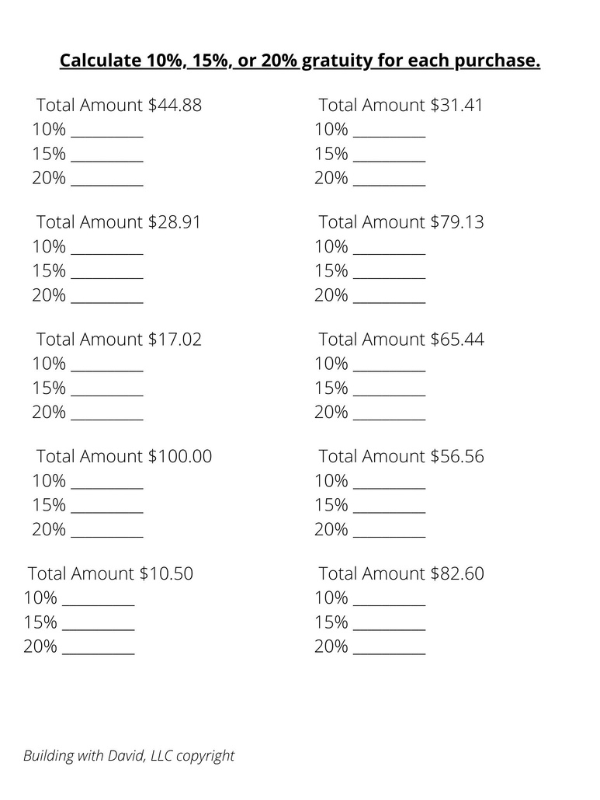
Task: Click the 15% blank under Total Amount $44.88
Action: coord(107,156)
